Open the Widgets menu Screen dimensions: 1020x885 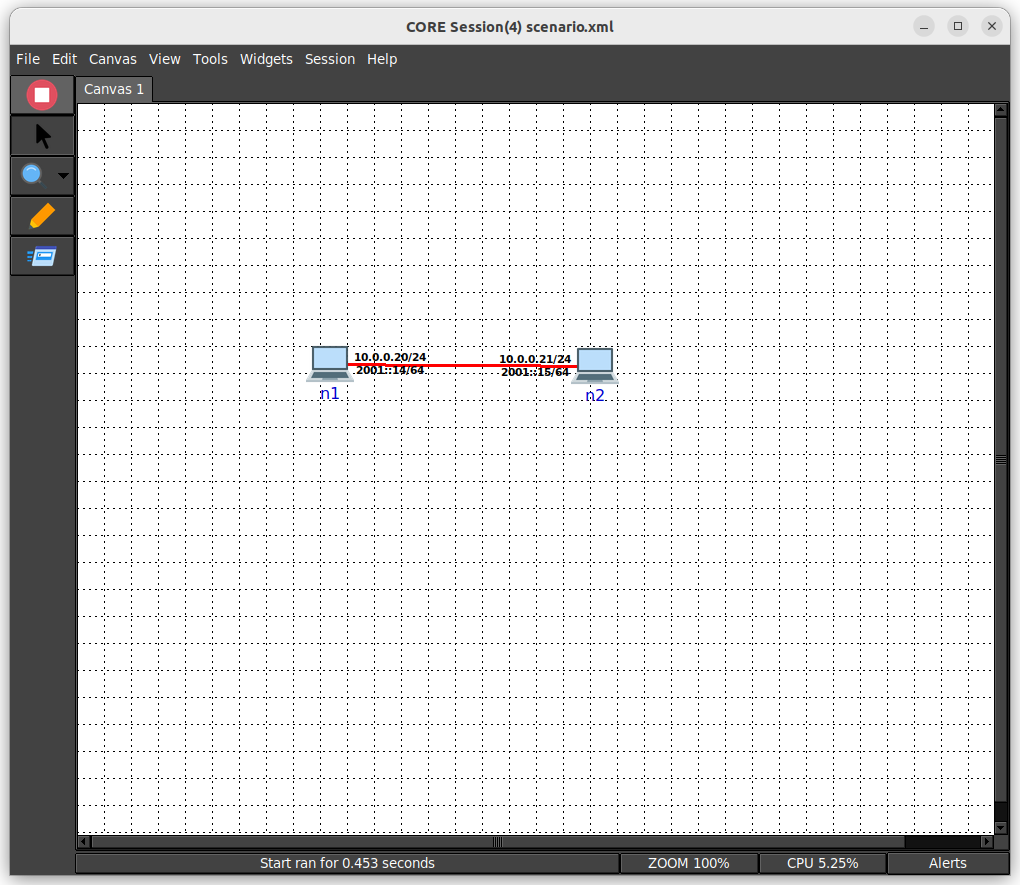[x=266, y=59]
